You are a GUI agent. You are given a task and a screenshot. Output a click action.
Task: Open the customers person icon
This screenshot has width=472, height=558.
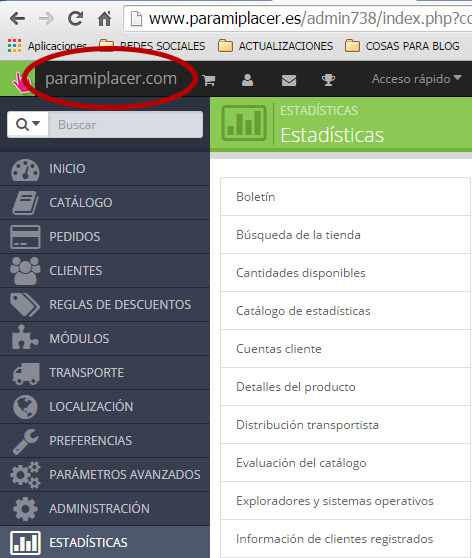click(247, 80)
